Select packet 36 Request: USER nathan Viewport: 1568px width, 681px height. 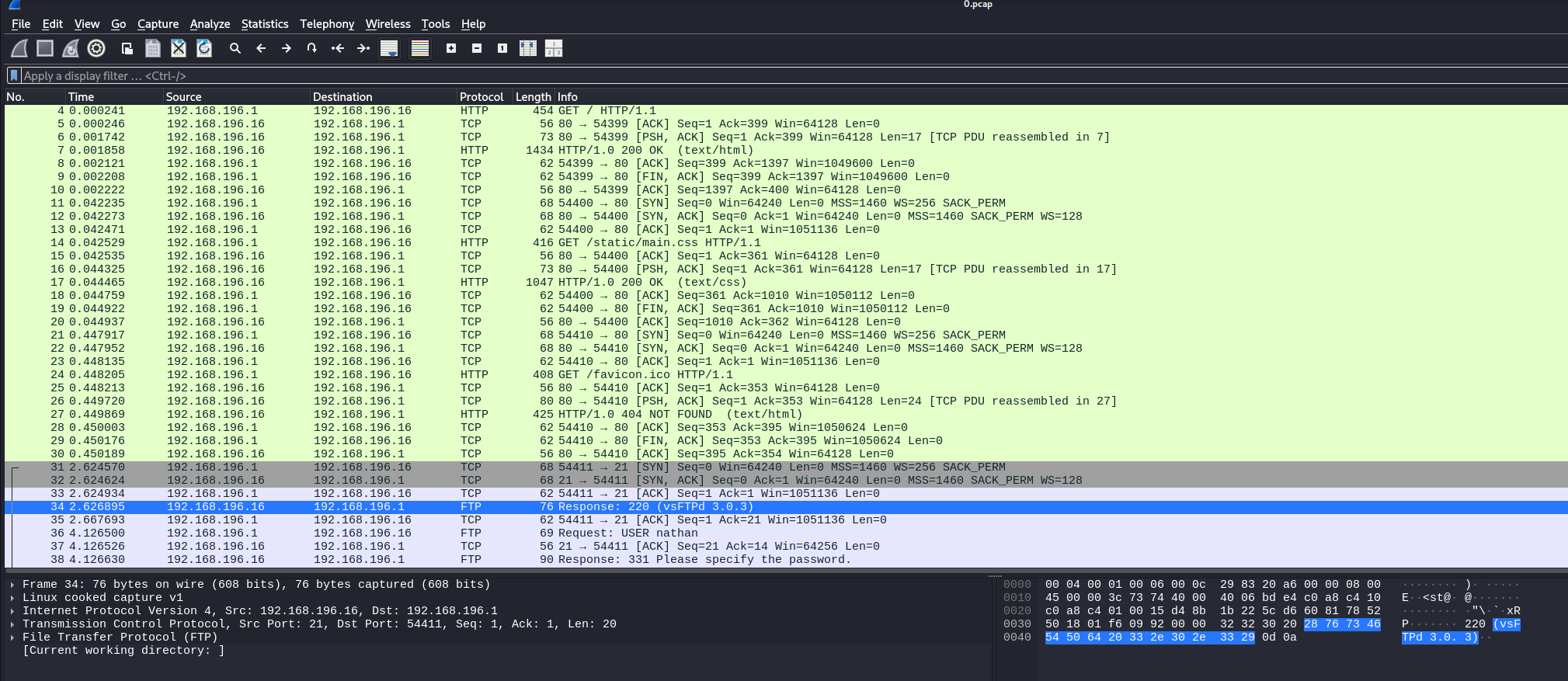click(786, 533)
